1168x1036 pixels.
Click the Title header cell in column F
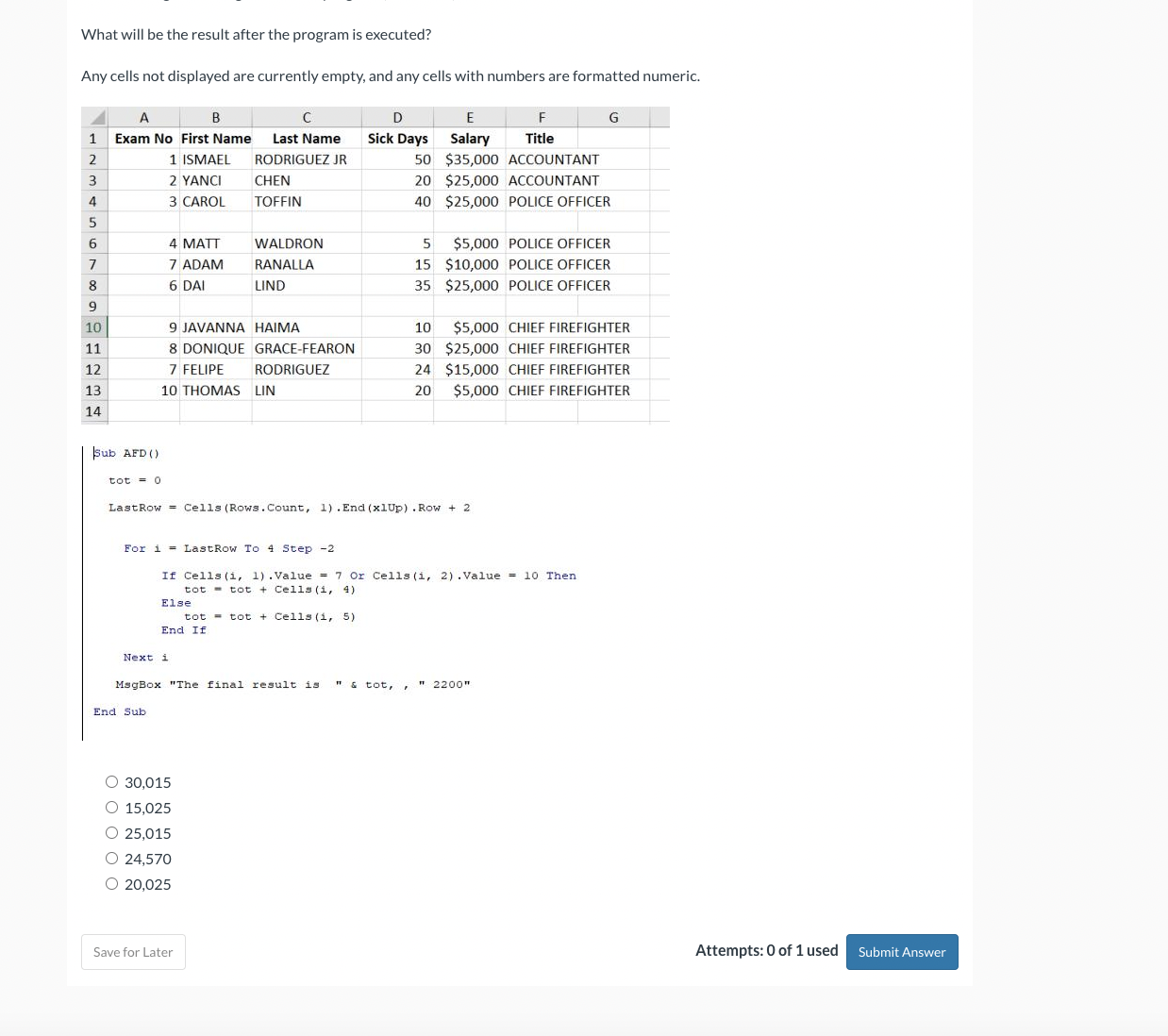click(x=539, y=138)
